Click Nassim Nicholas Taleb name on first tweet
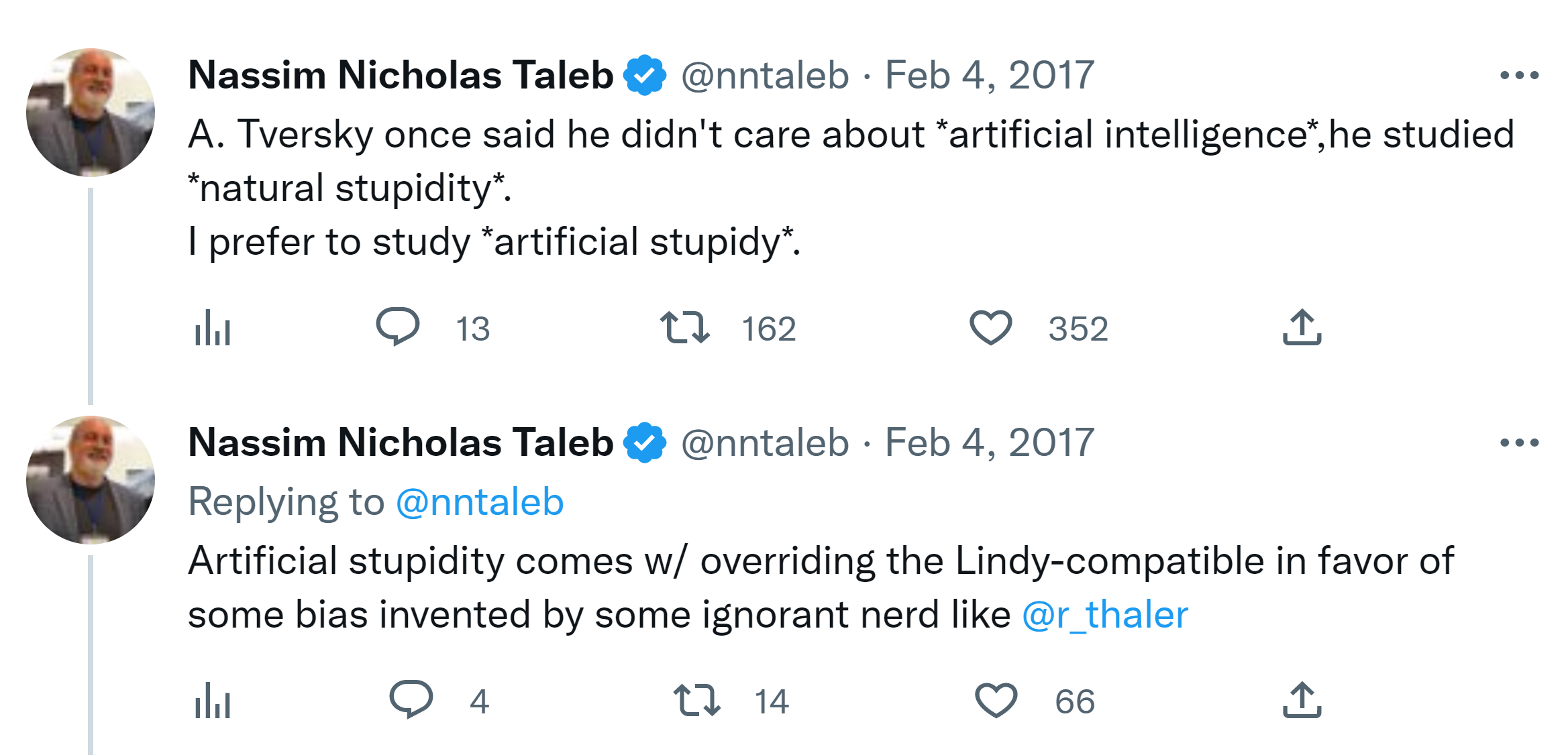This screenshot has width=1568, height=755. (401, 74)
